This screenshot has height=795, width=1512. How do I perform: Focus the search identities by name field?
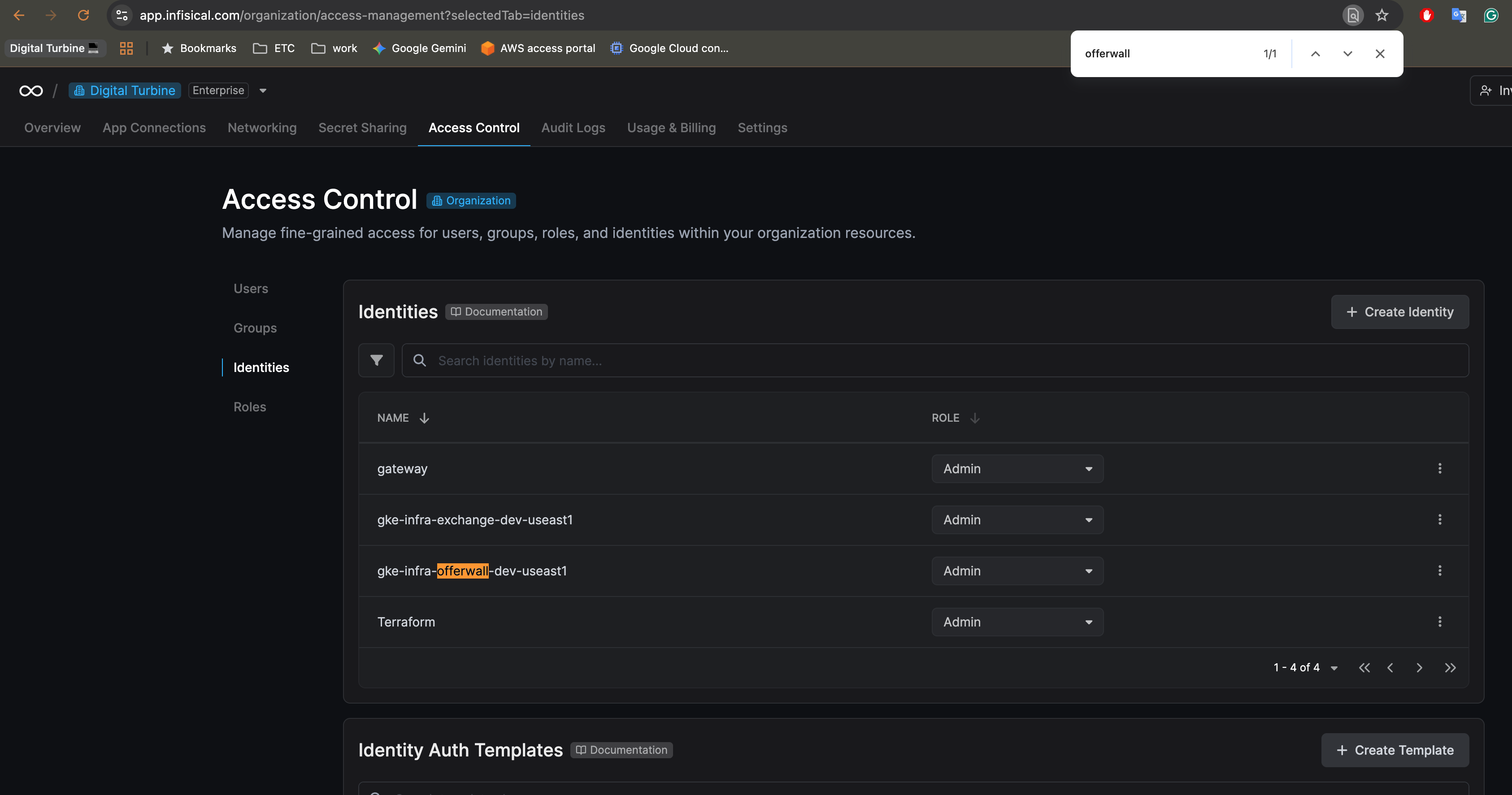[x=939, y=360]
